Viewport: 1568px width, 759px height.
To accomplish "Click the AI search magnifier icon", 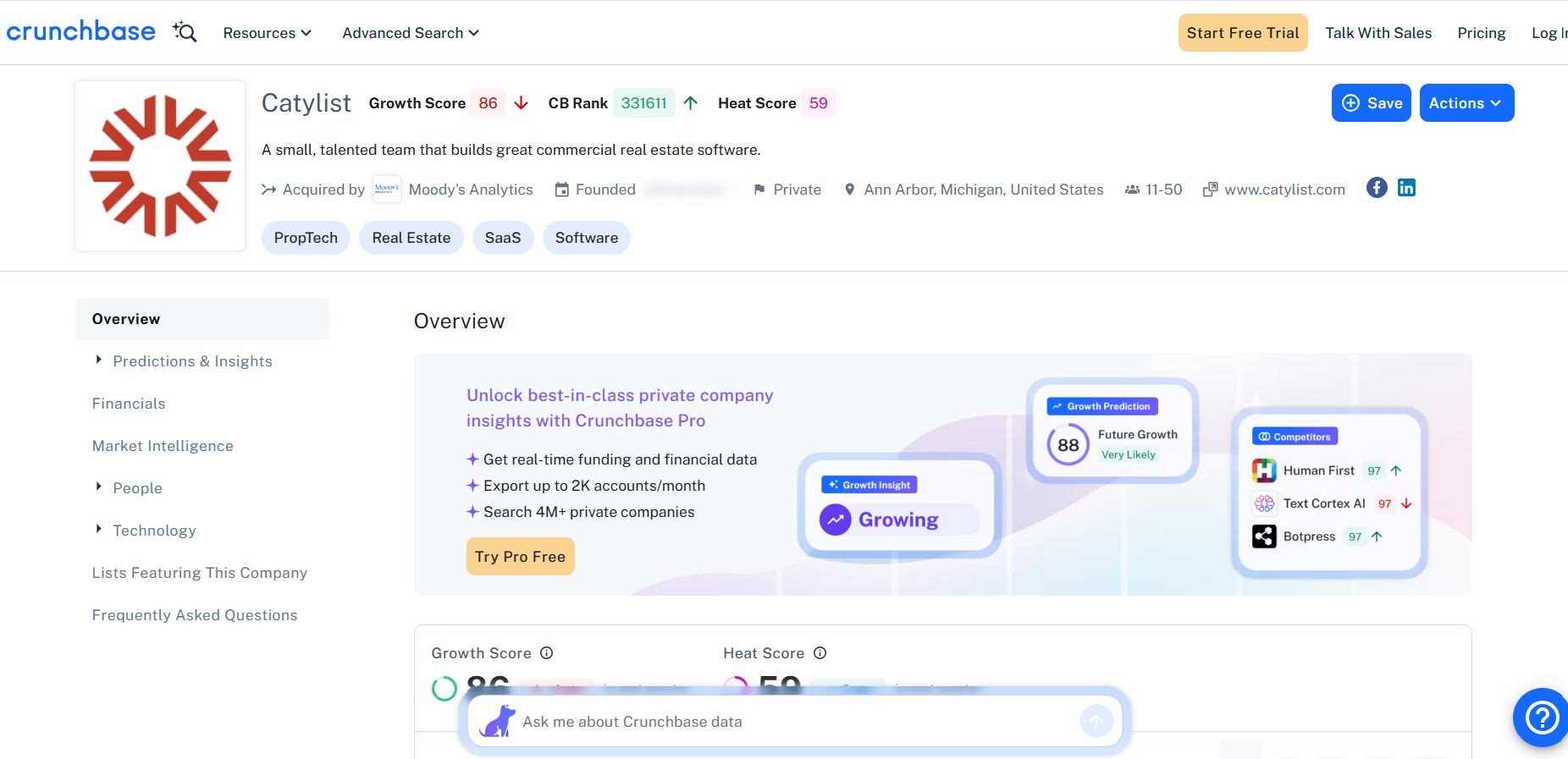I will 185,32.
